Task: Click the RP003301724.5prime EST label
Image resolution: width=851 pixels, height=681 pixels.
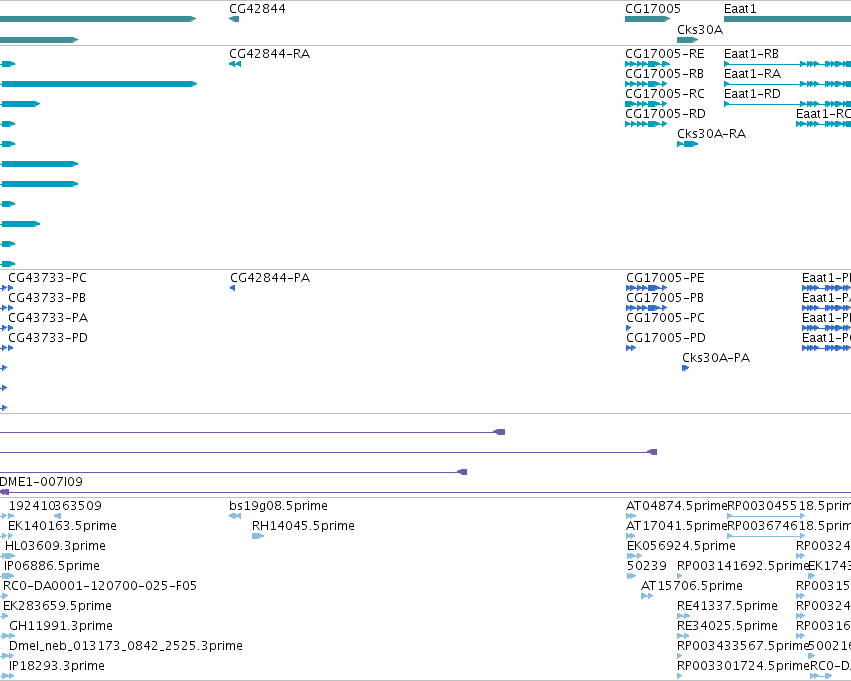Action: (x=743, y=666)
